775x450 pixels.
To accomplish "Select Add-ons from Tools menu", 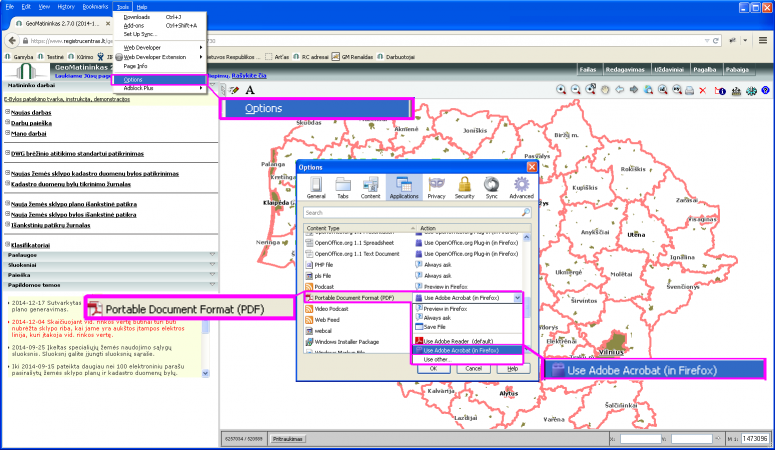I will point(159,26).
